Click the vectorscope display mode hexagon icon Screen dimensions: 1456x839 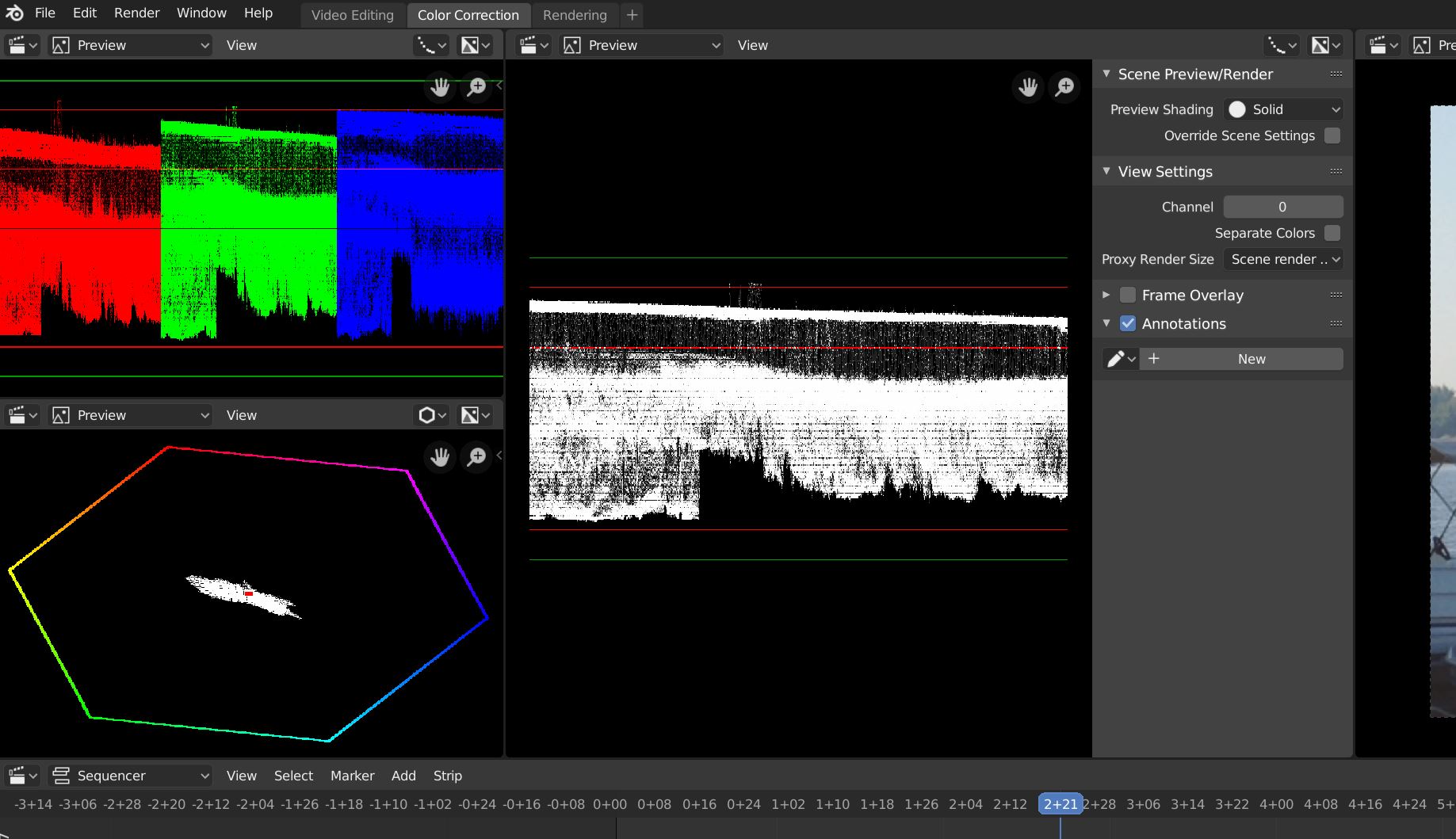pyautogui.click(x=428, y=414)
